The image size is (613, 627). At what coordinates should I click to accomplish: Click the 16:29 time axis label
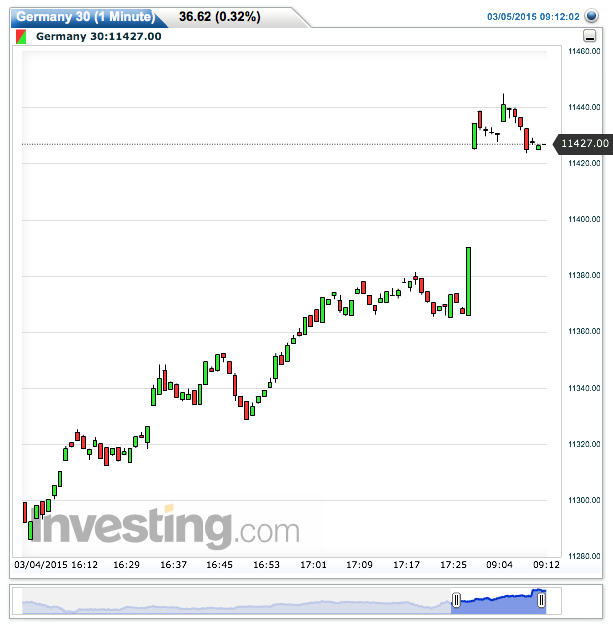coord(126,565)
